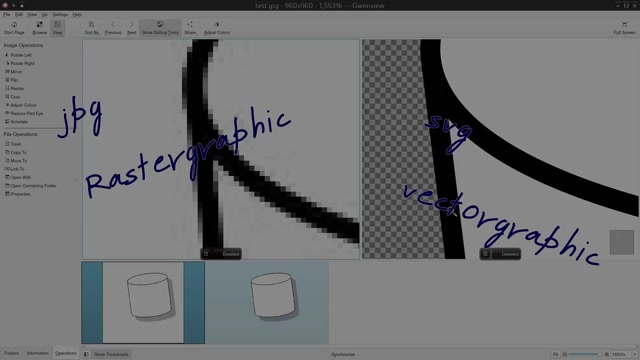Screen dimensions: 640x360
Task: Toggle the View mode button
Action: click(58, 28)
